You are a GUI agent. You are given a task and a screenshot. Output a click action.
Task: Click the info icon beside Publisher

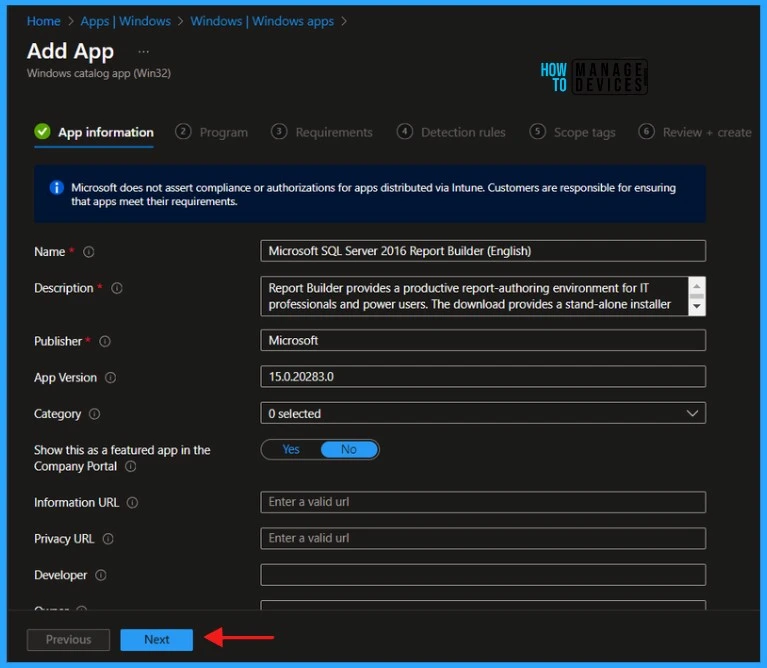(x=105, y=341)
